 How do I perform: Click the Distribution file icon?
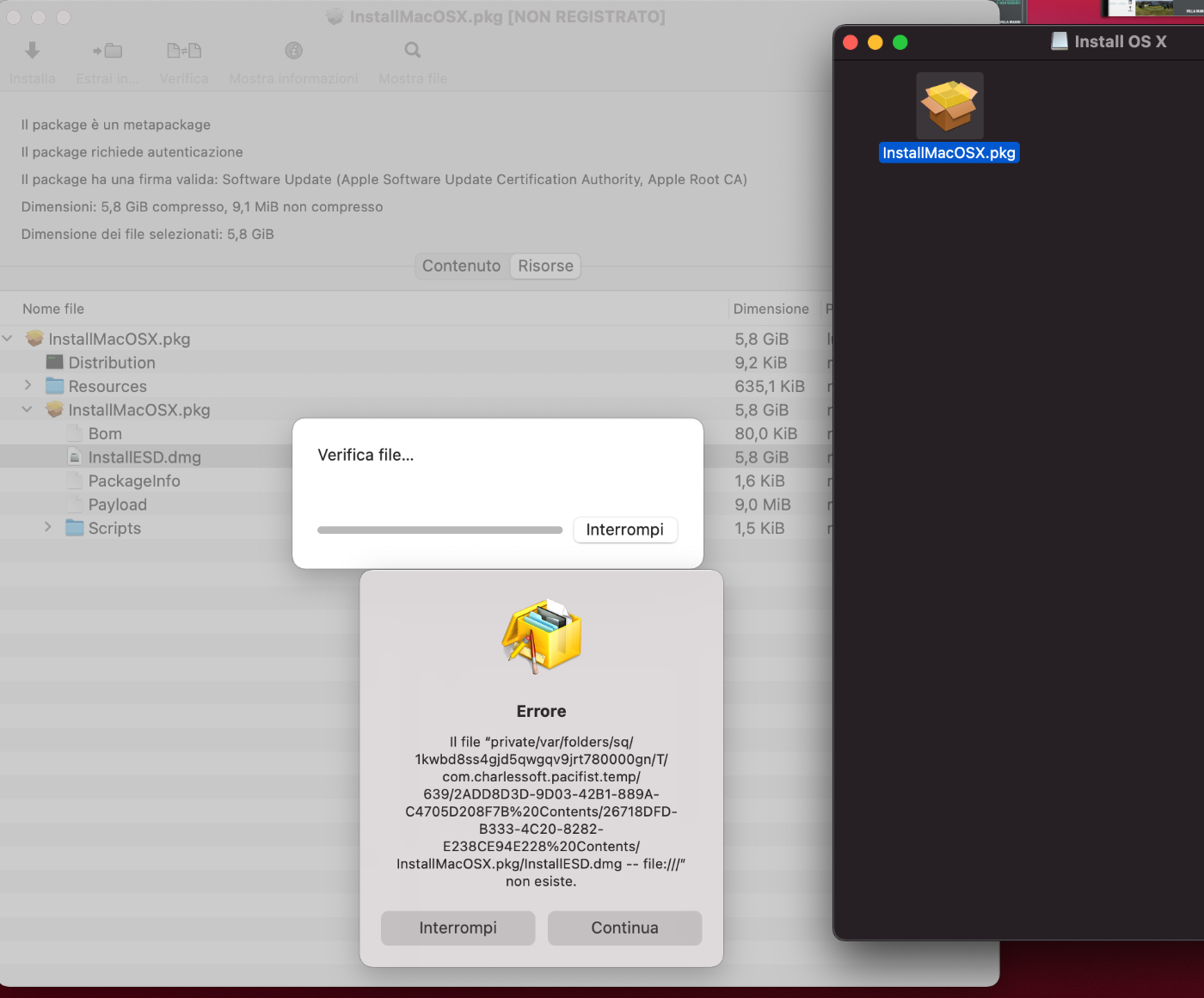click(x=55, y=363)
